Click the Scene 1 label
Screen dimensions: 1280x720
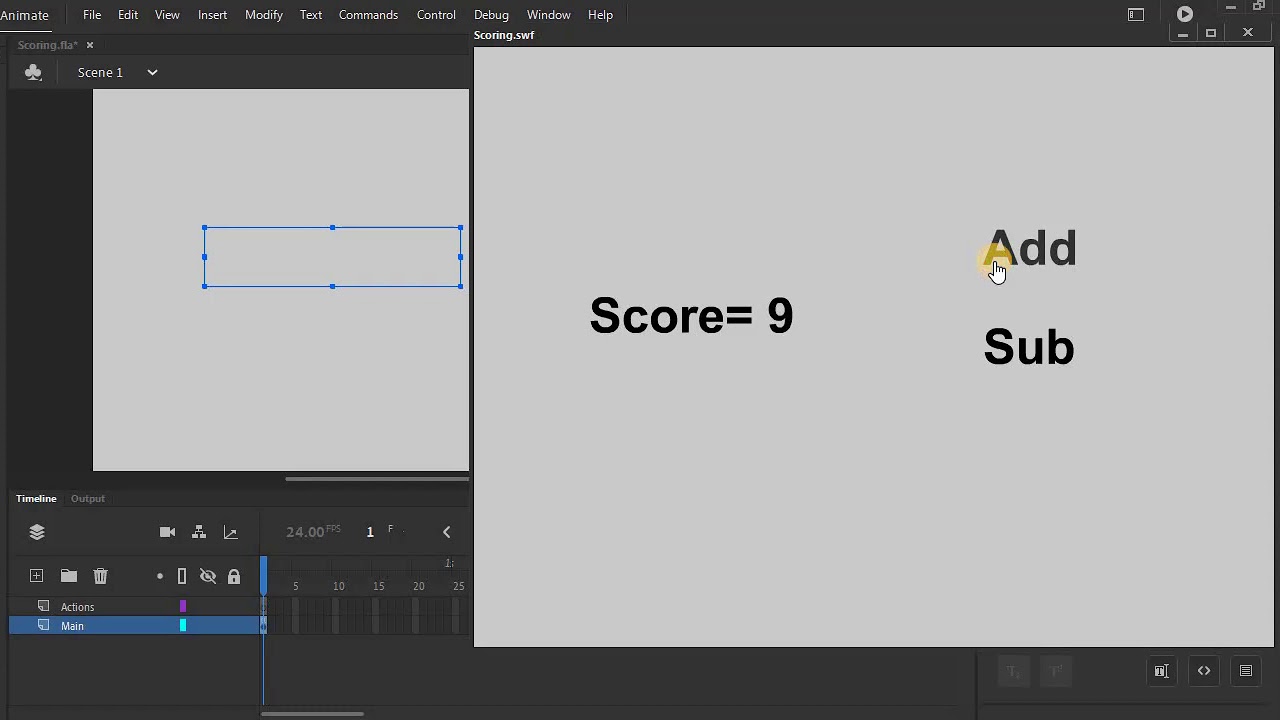click(100, 72)
